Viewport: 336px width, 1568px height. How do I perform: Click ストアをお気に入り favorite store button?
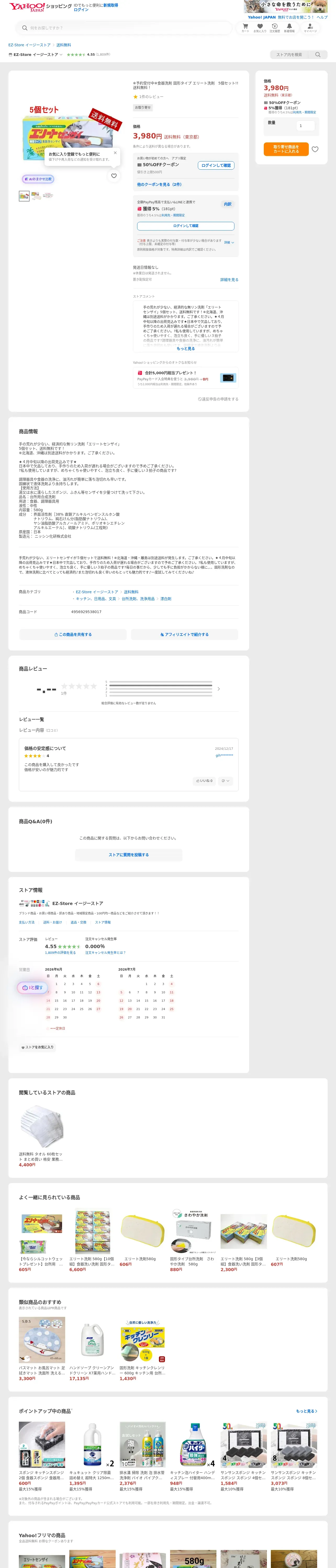(38, 1048)
